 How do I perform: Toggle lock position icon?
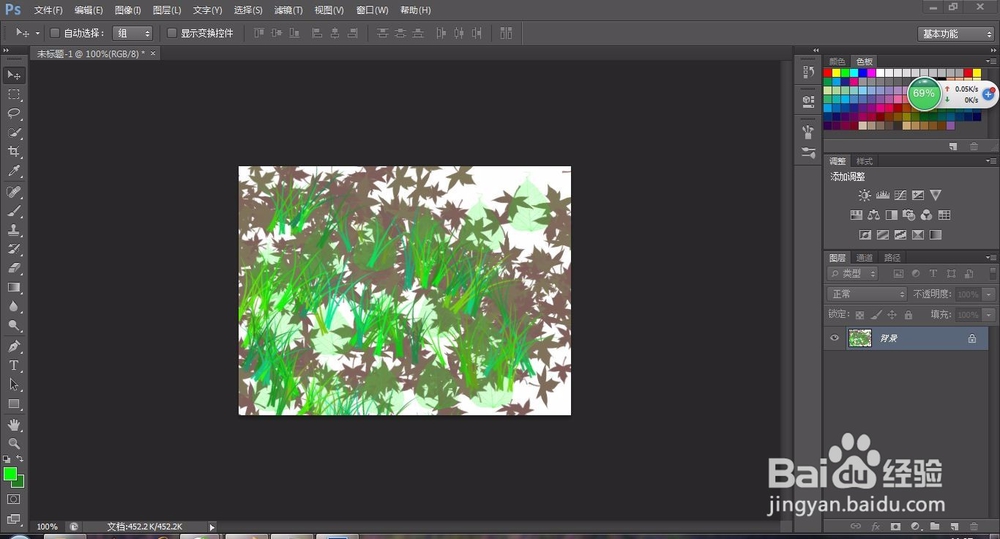point(892,314)
